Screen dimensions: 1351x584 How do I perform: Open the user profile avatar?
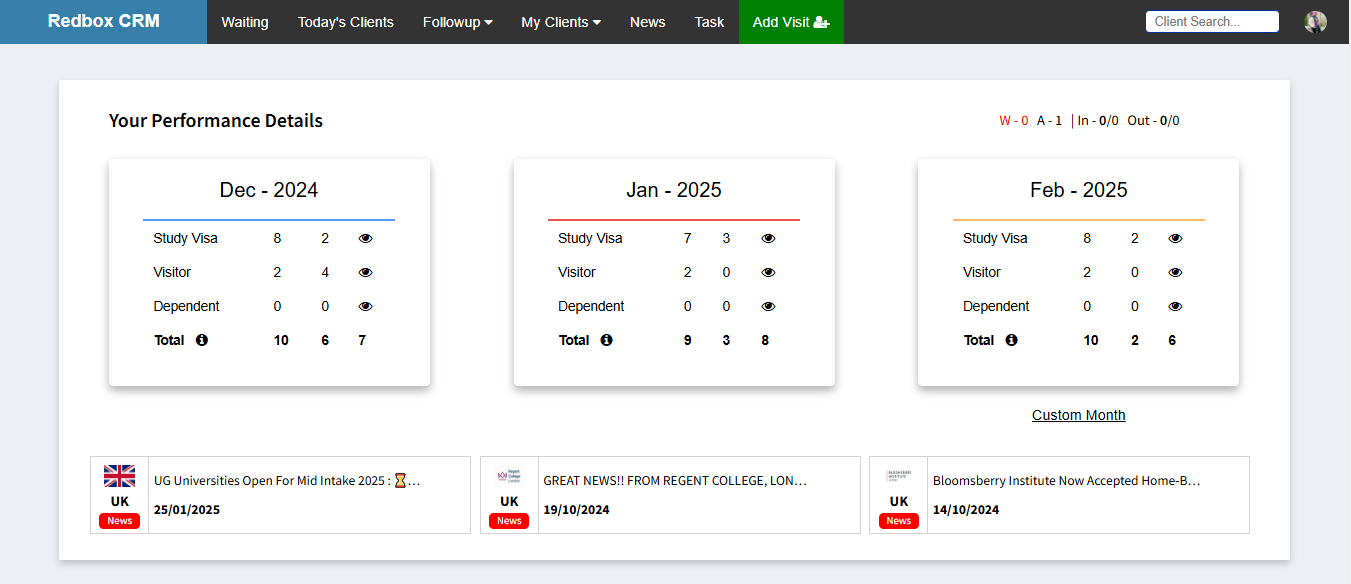(1315, 22)
